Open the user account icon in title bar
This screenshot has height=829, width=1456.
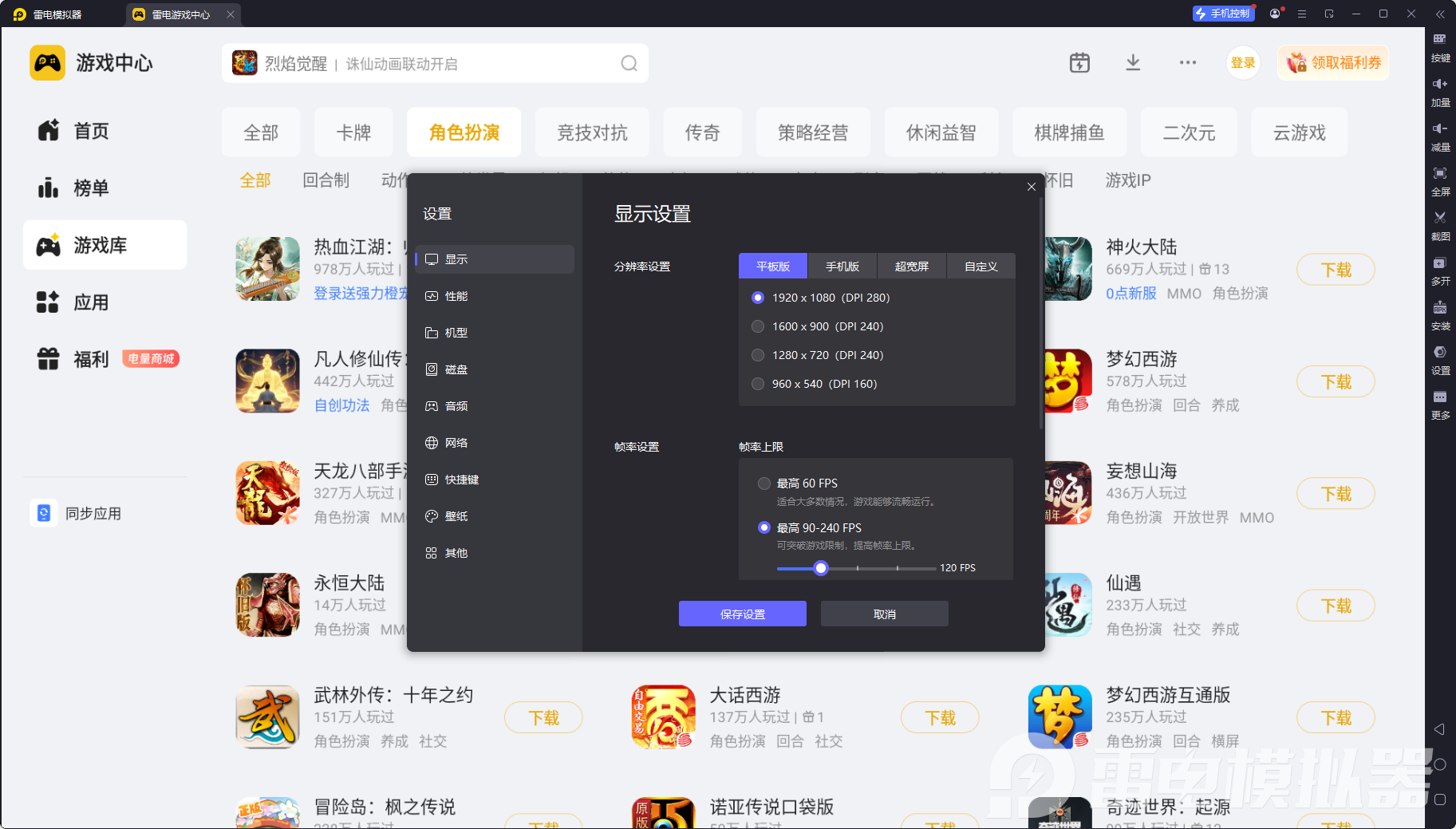coord(1275,14)
